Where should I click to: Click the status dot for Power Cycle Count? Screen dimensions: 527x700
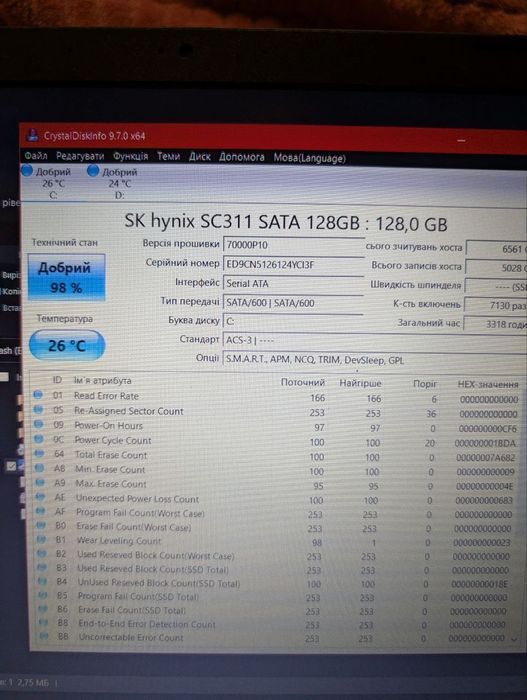(x=39, y=439)
